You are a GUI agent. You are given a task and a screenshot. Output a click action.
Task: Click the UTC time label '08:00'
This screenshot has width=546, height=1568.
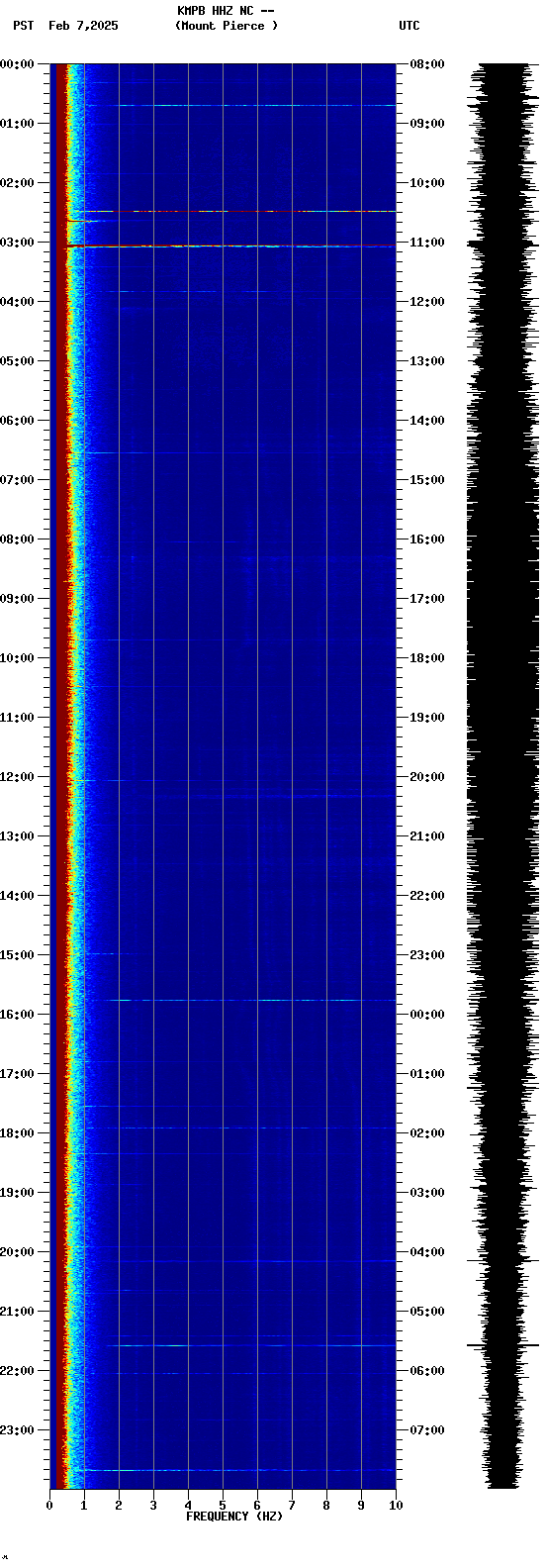click(x=426, y=64)
